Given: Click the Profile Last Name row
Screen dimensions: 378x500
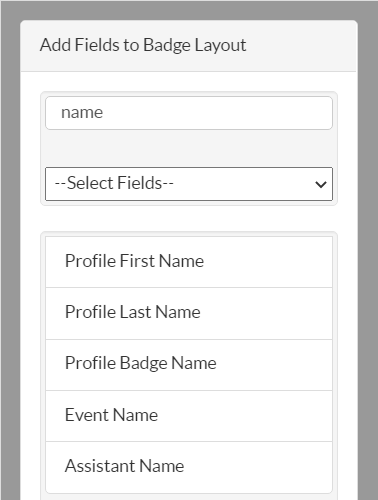Looking at the screenshot, I should click(x=189, y=313).
